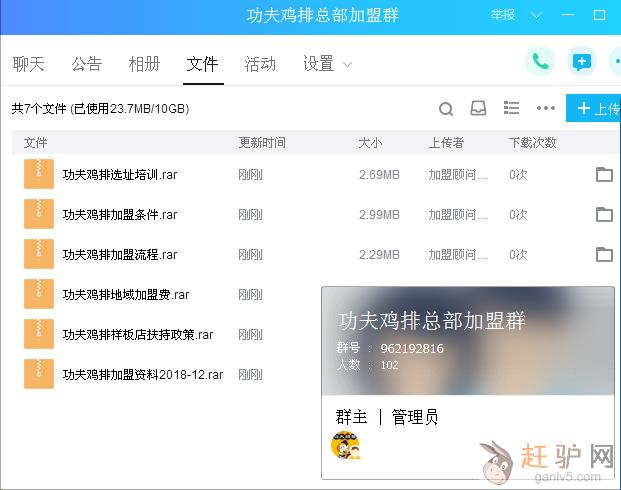Switch file list view mode
Viewport: 621px width, 490px height.
[x=511, y=108]
